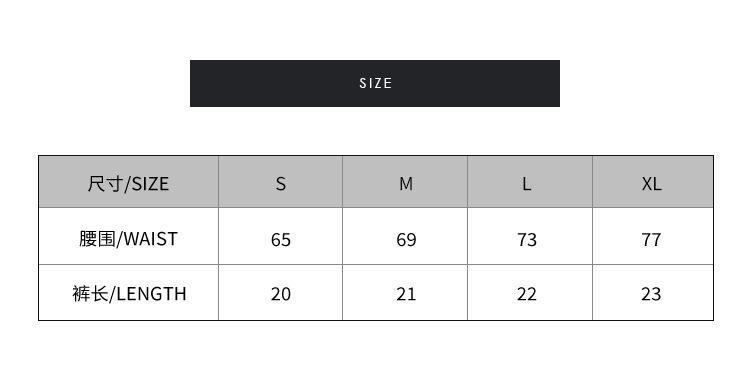
Task: Select length value 21 for M
Action: coord(406,294)
